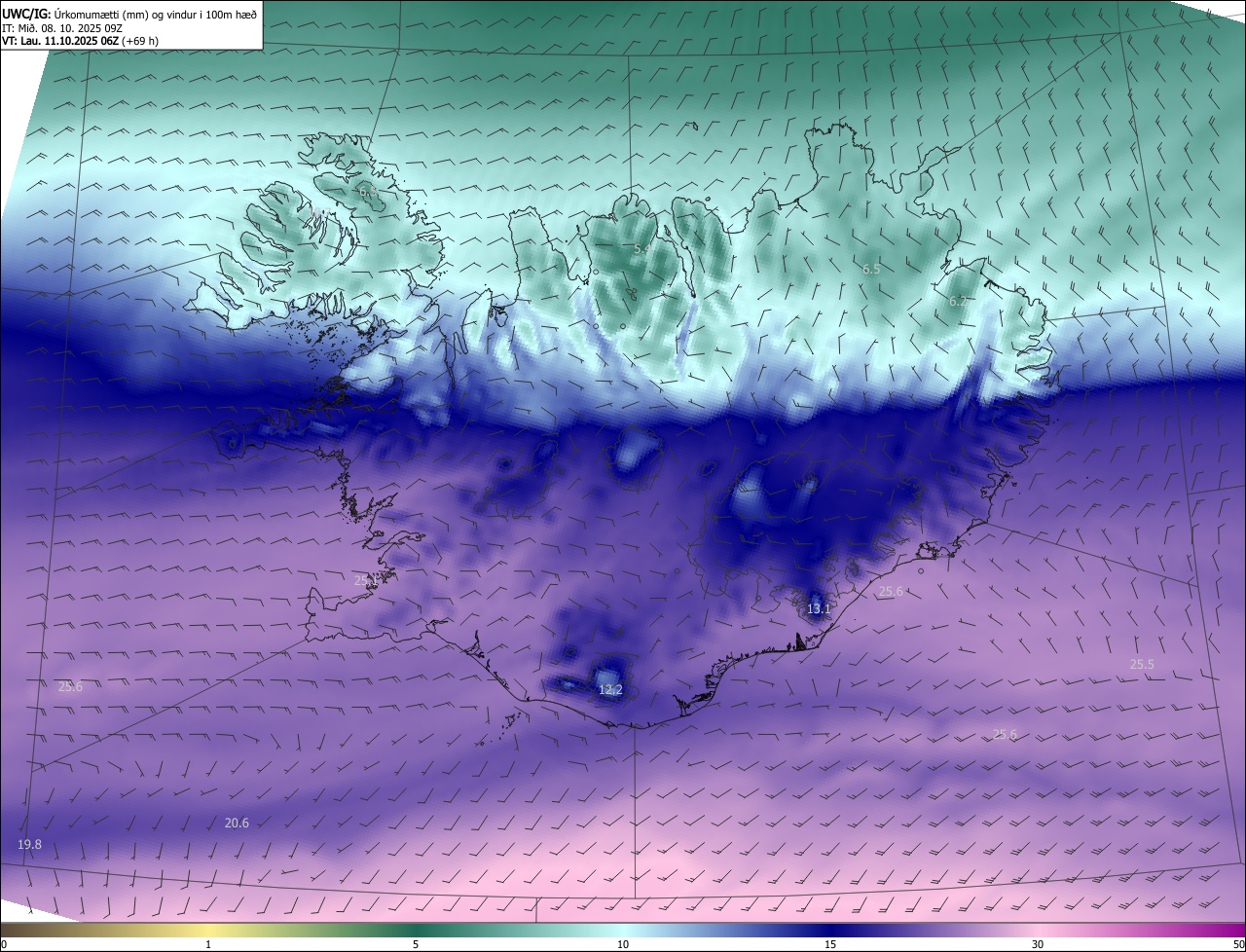Click the 5 tick on the color scale
This screenshot has width=1246, height=952.
[416, 945]
